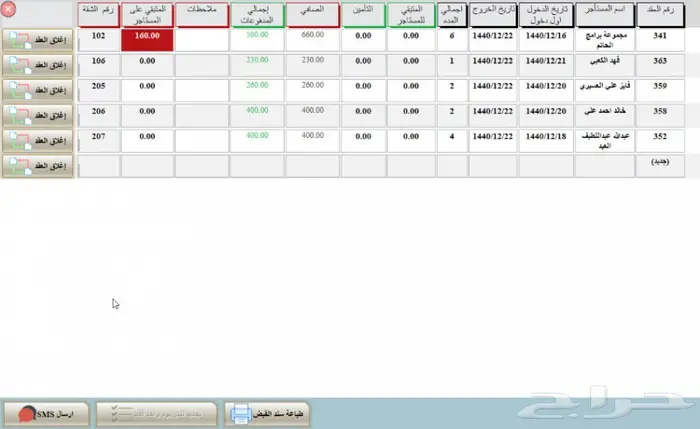Print the receipt voucher (طباعة سند القبض)

pyautogui.click(x=269, y=413)
